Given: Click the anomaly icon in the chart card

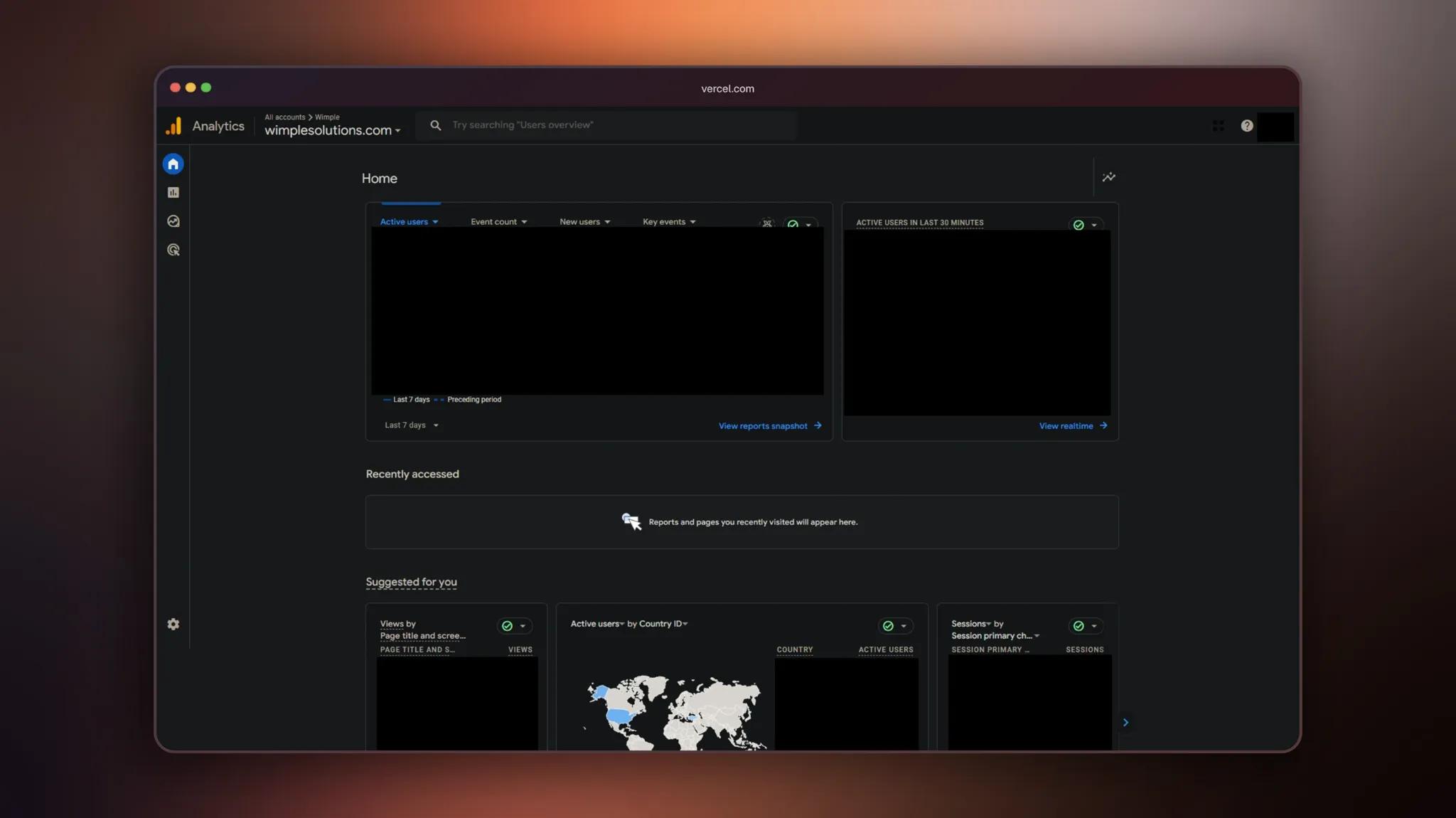Looking at the screenshot, I should click(767, 223).
